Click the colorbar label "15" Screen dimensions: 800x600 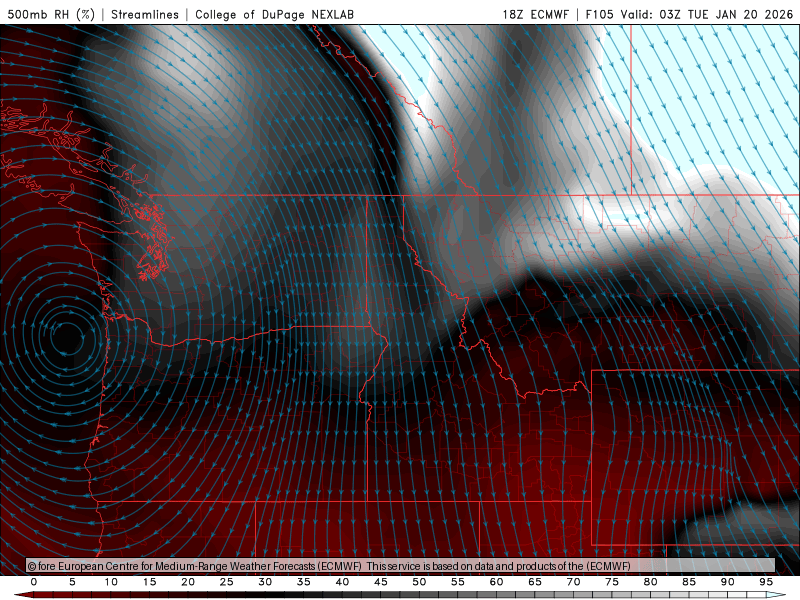pos(149,582)
